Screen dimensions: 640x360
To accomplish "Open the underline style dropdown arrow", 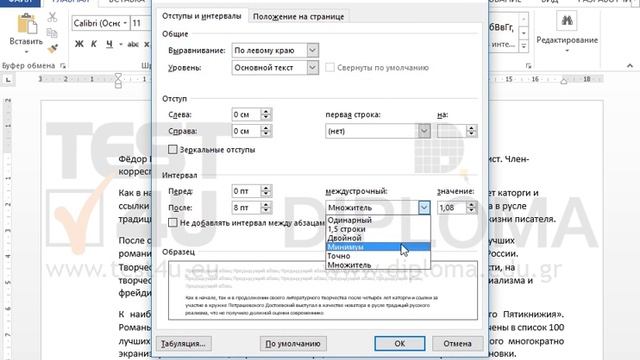I will tap(121, 44).
